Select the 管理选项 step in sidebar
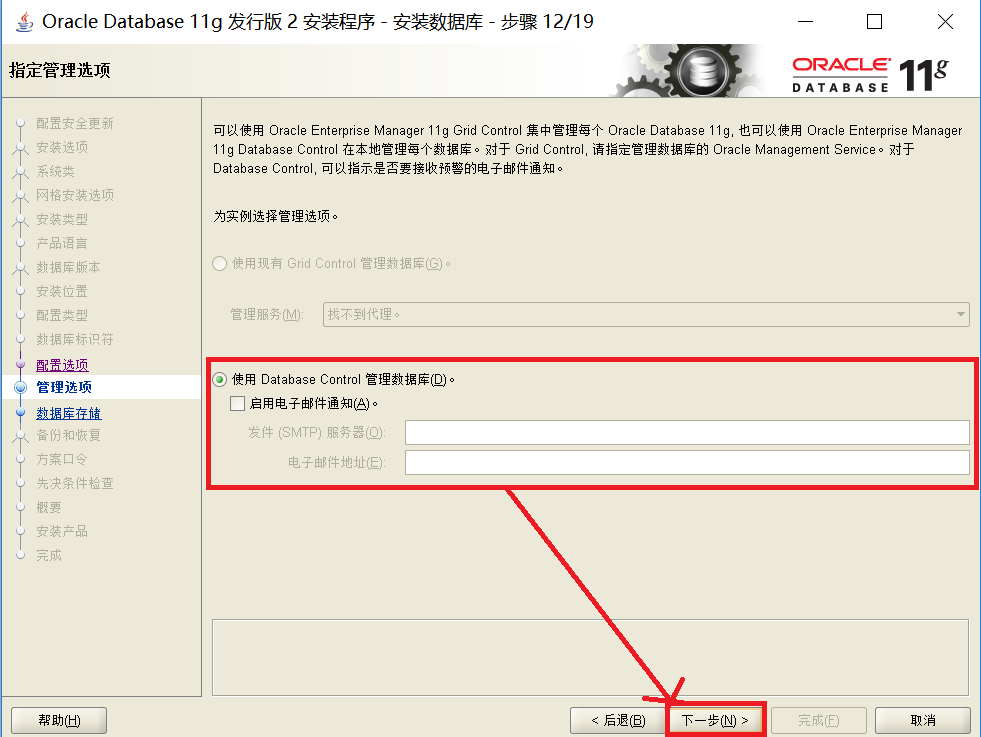This screenshot has height=737, width=981. (64, 387)
